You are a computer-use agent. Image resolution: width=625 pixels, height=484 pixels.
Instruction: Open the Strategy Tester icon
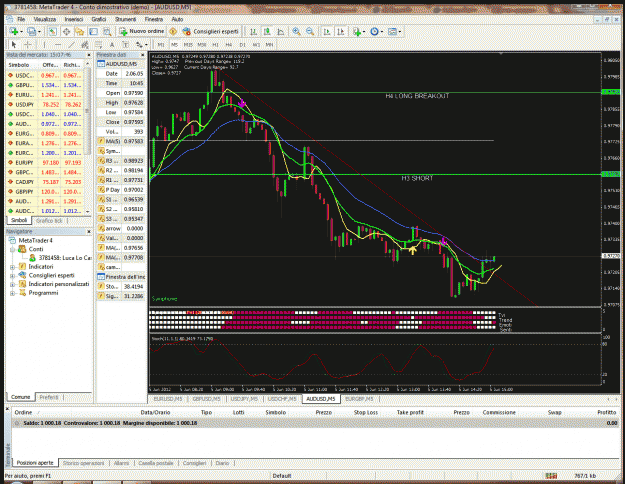107,31
